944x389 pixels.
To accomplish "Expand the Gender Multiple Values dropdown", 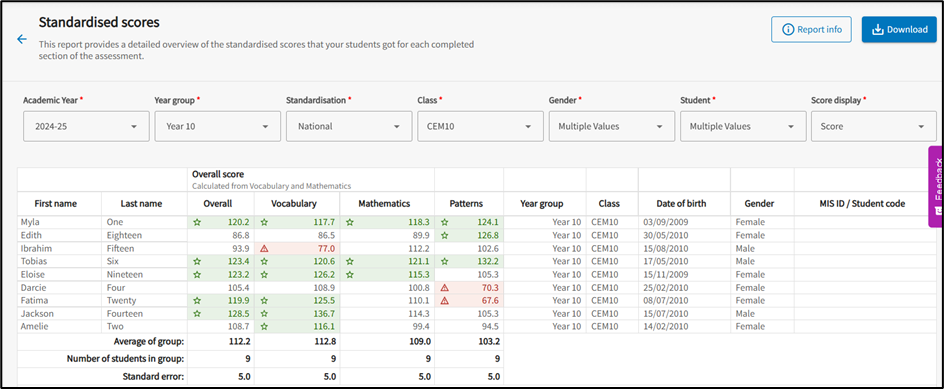I will coord(612,126).
